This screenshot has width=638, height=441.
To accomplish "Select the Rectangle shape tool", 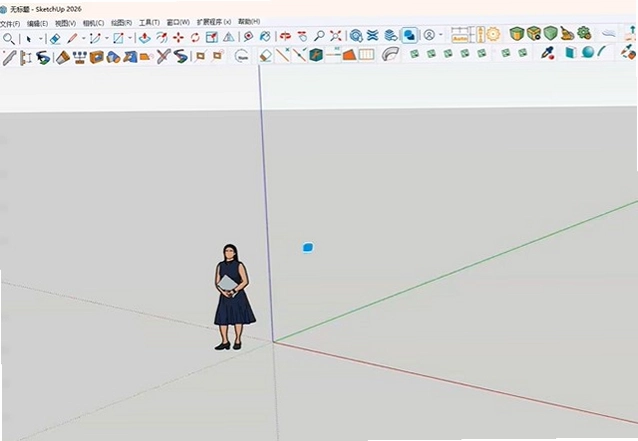I will pos(118,38).
